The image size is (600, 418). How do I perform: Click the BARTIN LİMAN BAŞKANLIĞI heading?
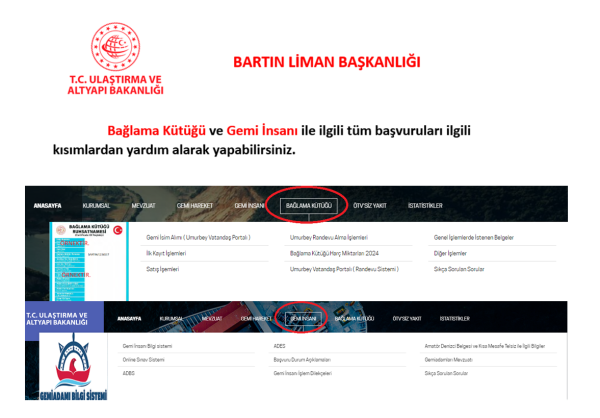pos(327,62)
